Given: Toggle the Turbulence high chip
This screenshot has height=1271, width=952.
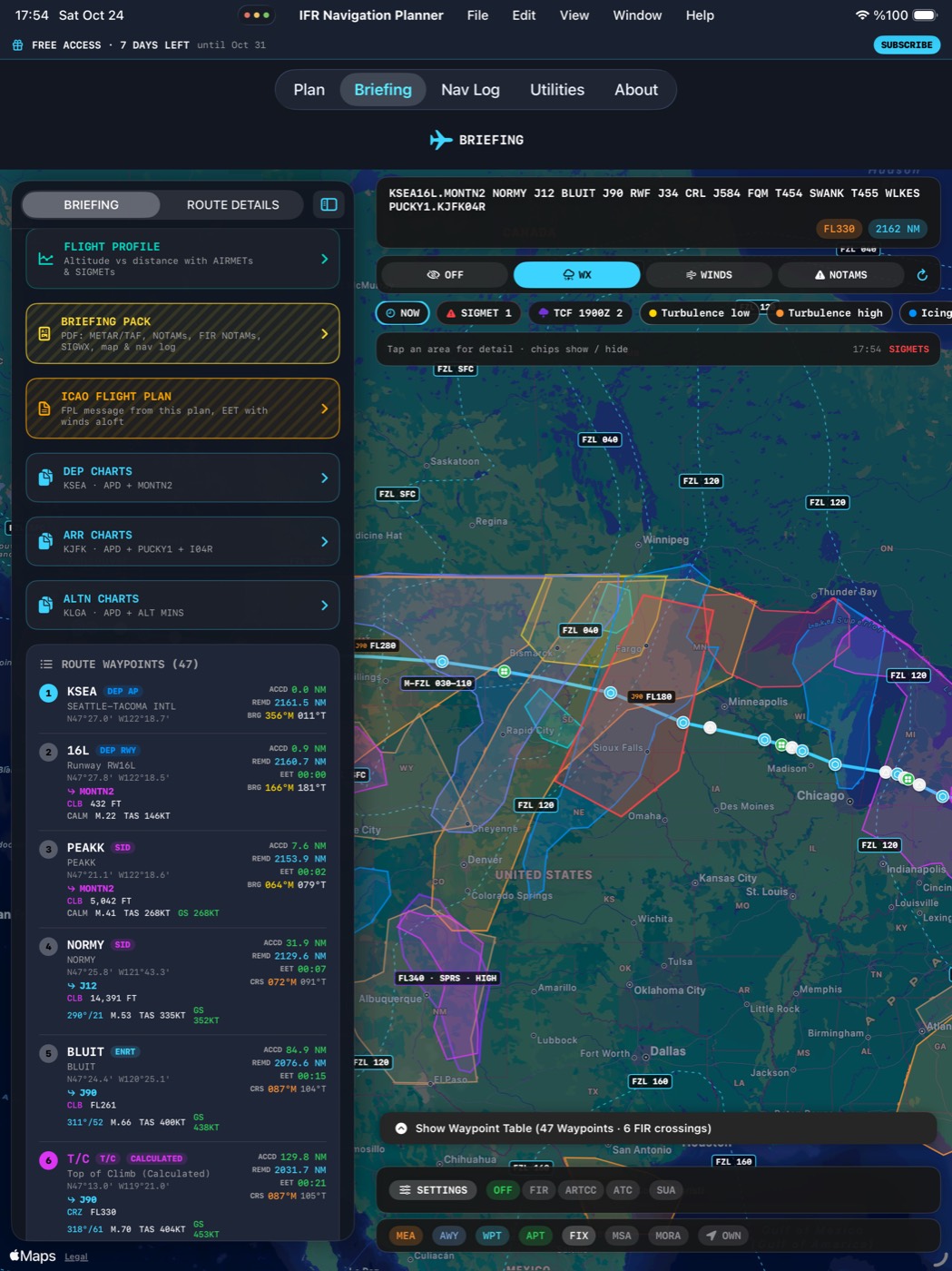Looking at the screenshot, I should coord(829,313).
